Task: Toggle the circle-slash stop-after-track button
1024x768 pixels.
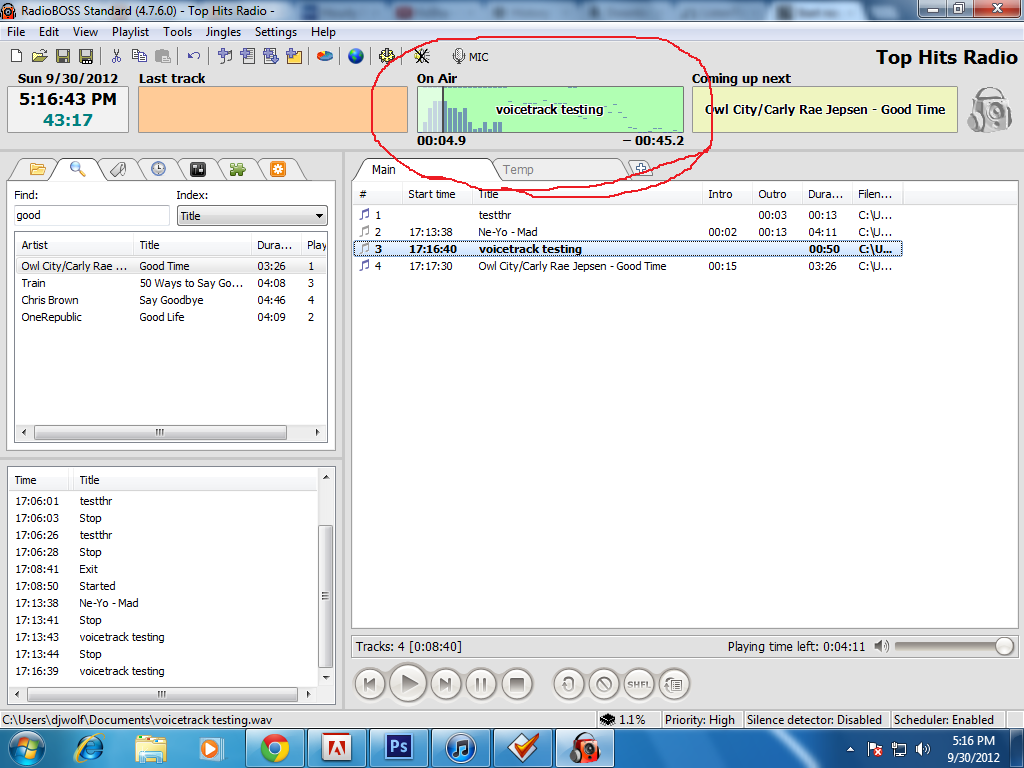Action: (x=604, y=684)
